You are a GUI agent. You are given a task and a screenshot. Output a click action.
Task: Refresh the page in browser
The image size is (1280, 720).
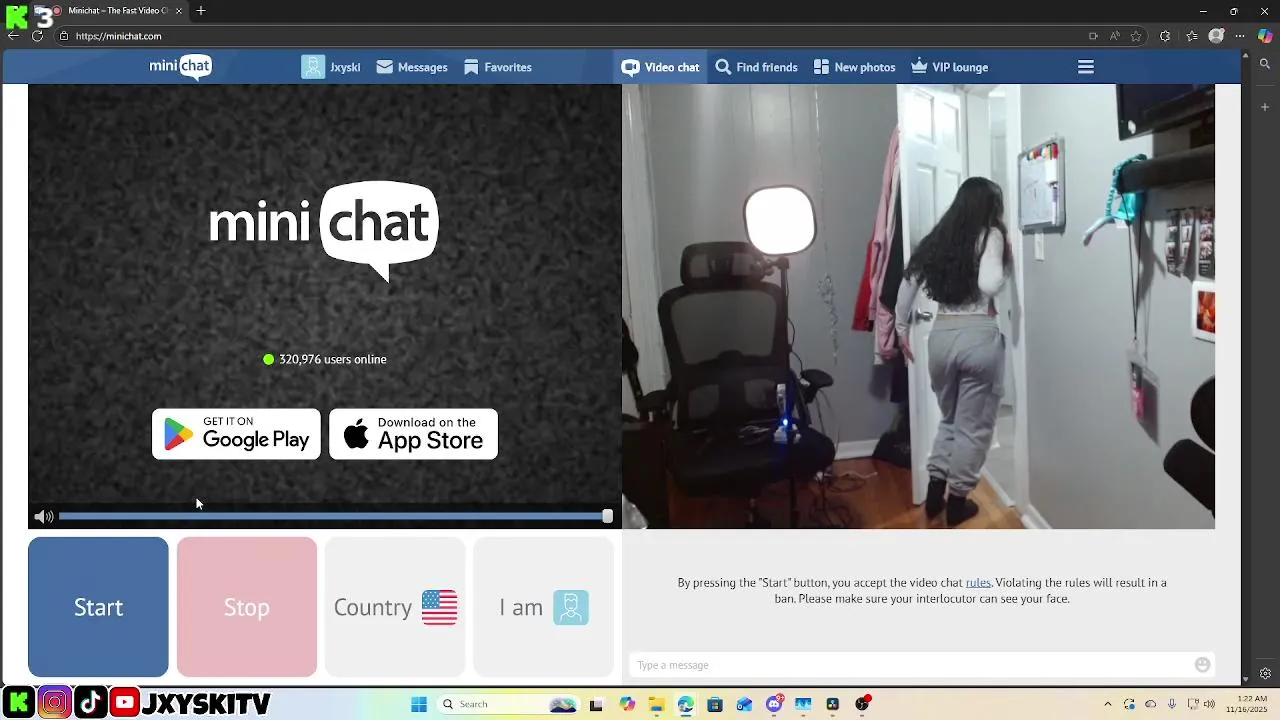tap(37, 36)
